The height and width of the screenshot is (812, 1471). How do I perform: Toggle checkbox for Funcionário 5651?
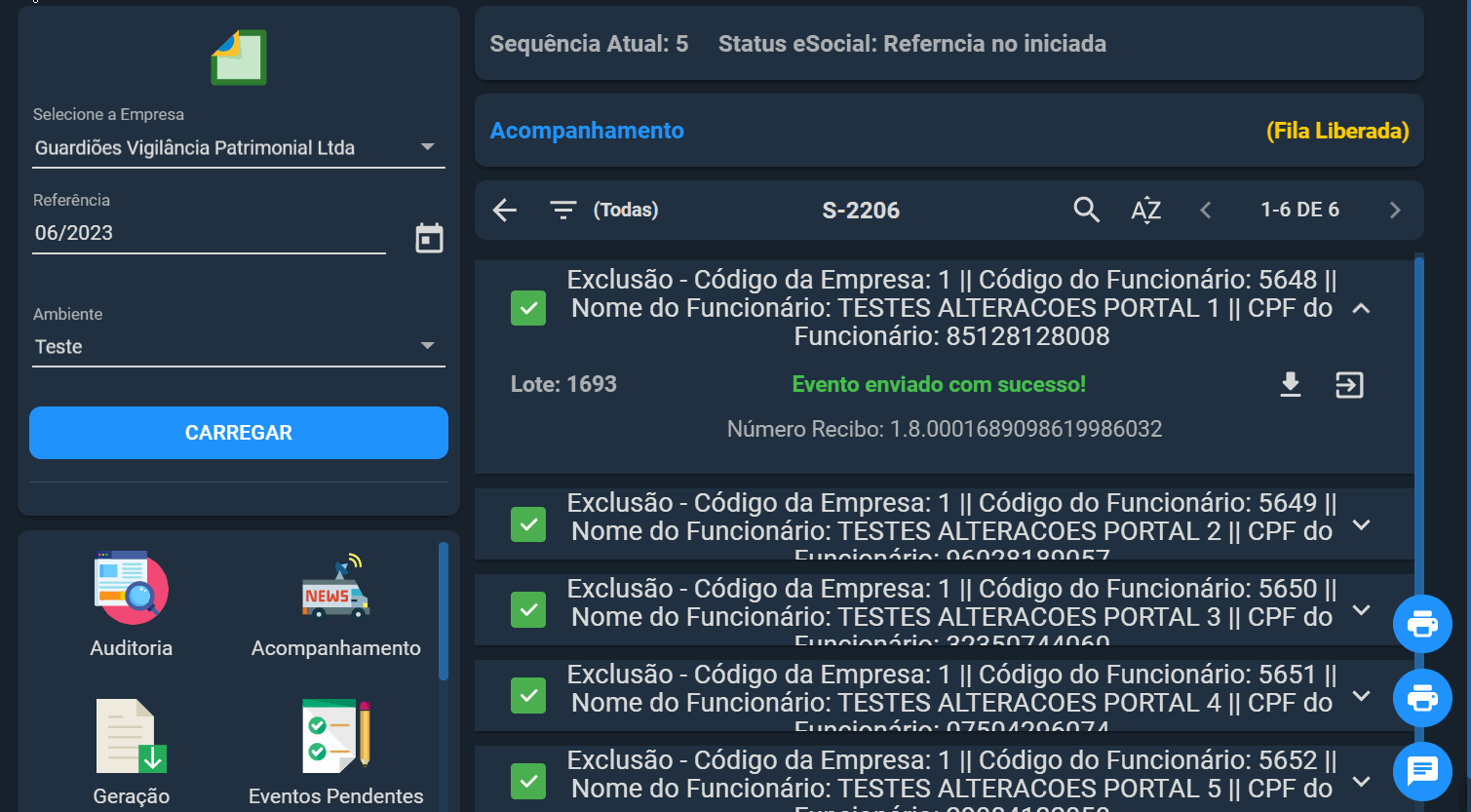point(528,696)
